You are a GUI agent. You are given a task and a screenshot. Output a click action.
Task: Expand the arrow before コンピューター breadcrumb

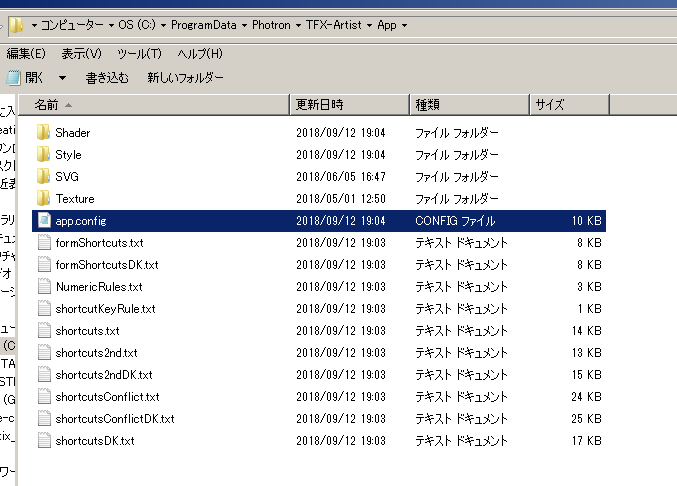pos(34,25)
